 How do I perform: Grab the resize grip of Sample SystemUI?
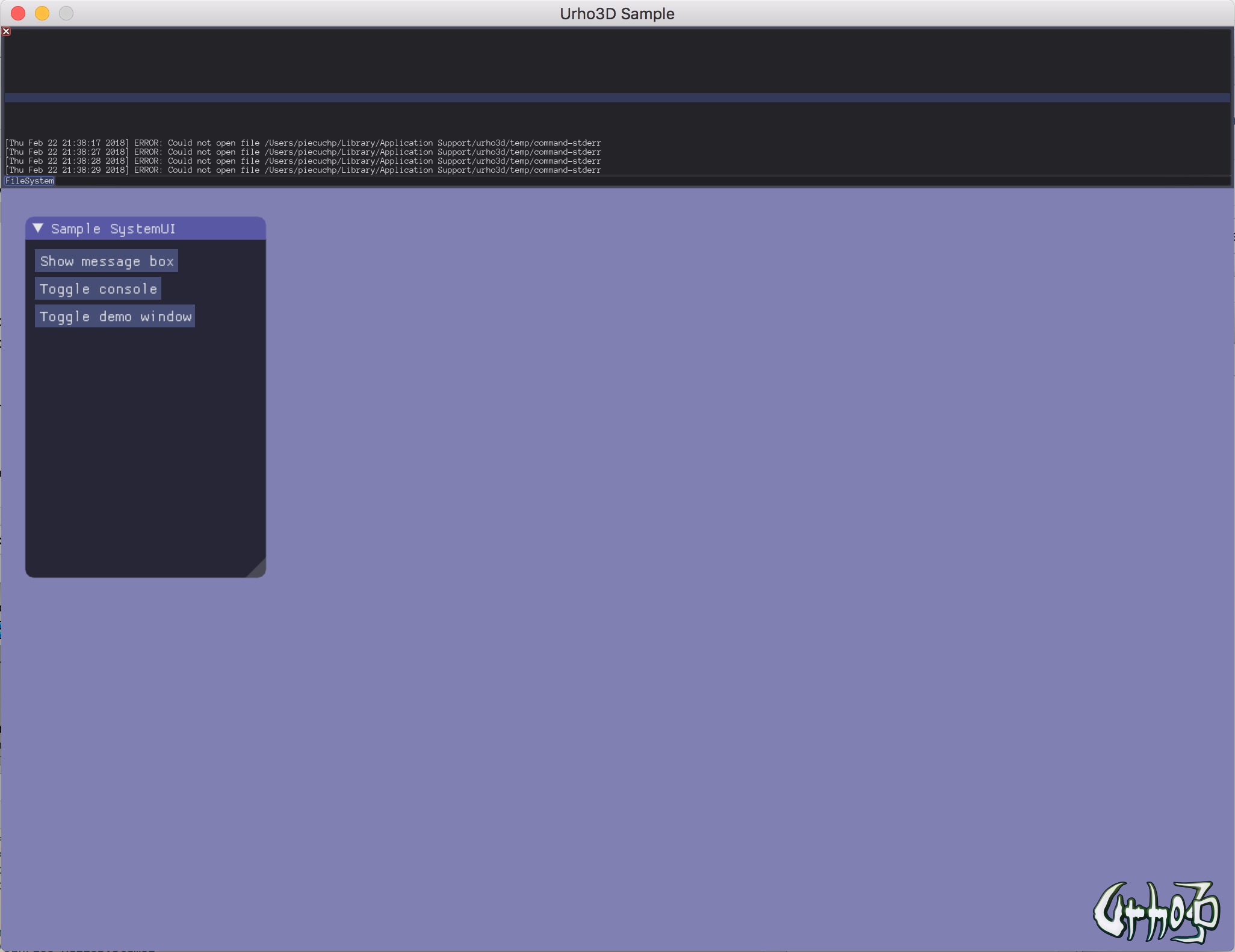point(258,569)
